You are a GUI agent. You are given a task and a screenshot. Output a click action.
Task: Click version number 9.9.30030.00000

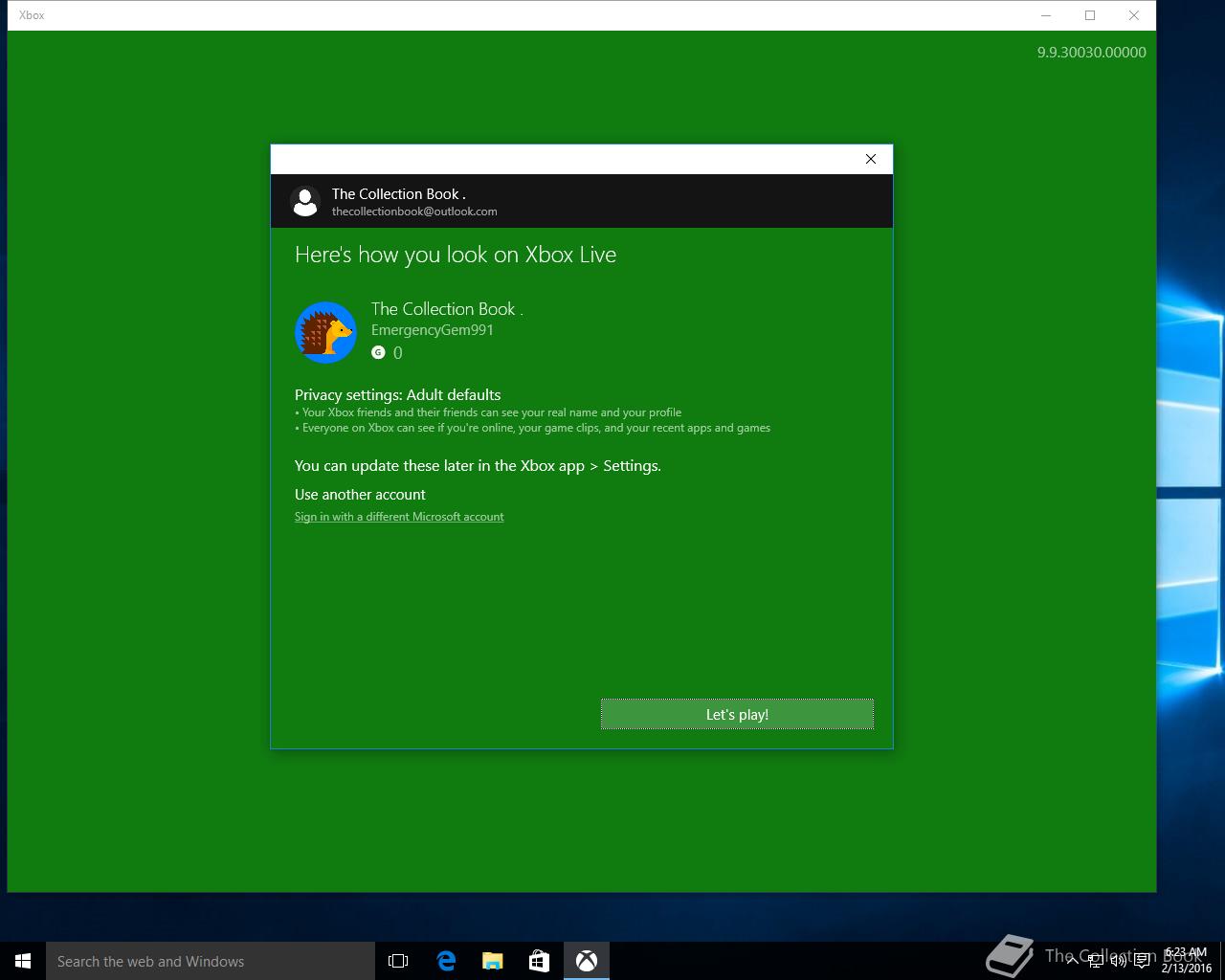pyautogui.click(x=1091, y=53)
